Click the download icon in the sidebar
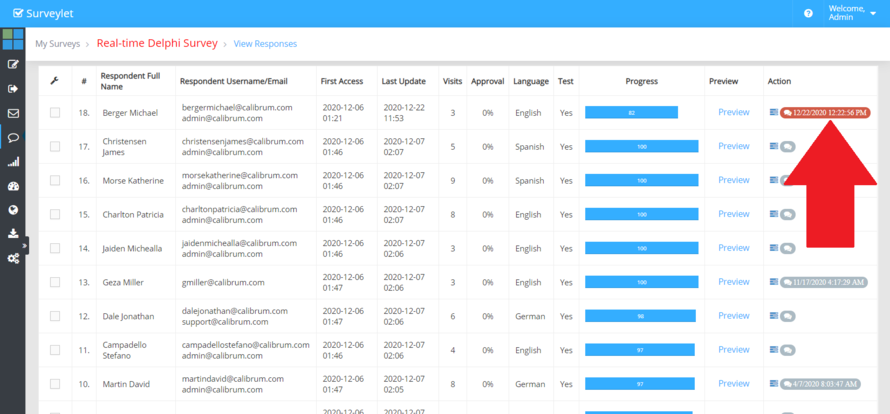This screenshot has height=414, width=890. [x=13, y=234]
